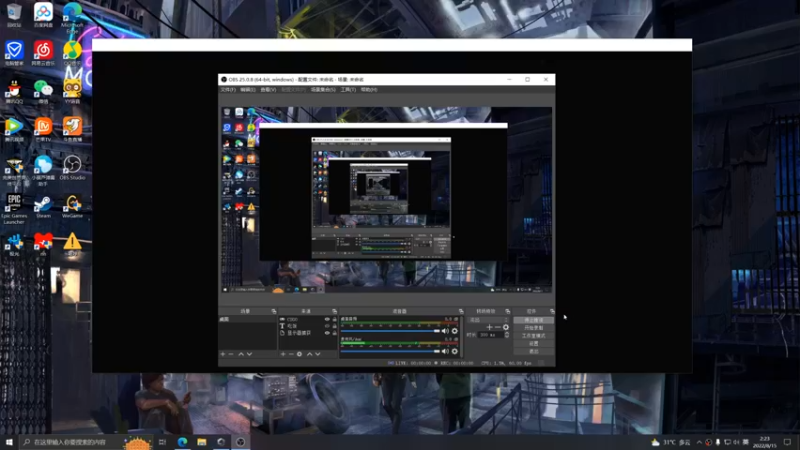The height and width of the screenshot is (450, 800).
Task: Pop out the Controls dock panel
Action: click(552, 311)
